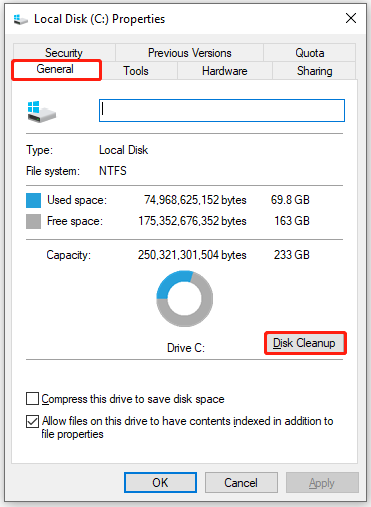
Task: Enable Compress this drive checkbox
Action: pos(32,399)
